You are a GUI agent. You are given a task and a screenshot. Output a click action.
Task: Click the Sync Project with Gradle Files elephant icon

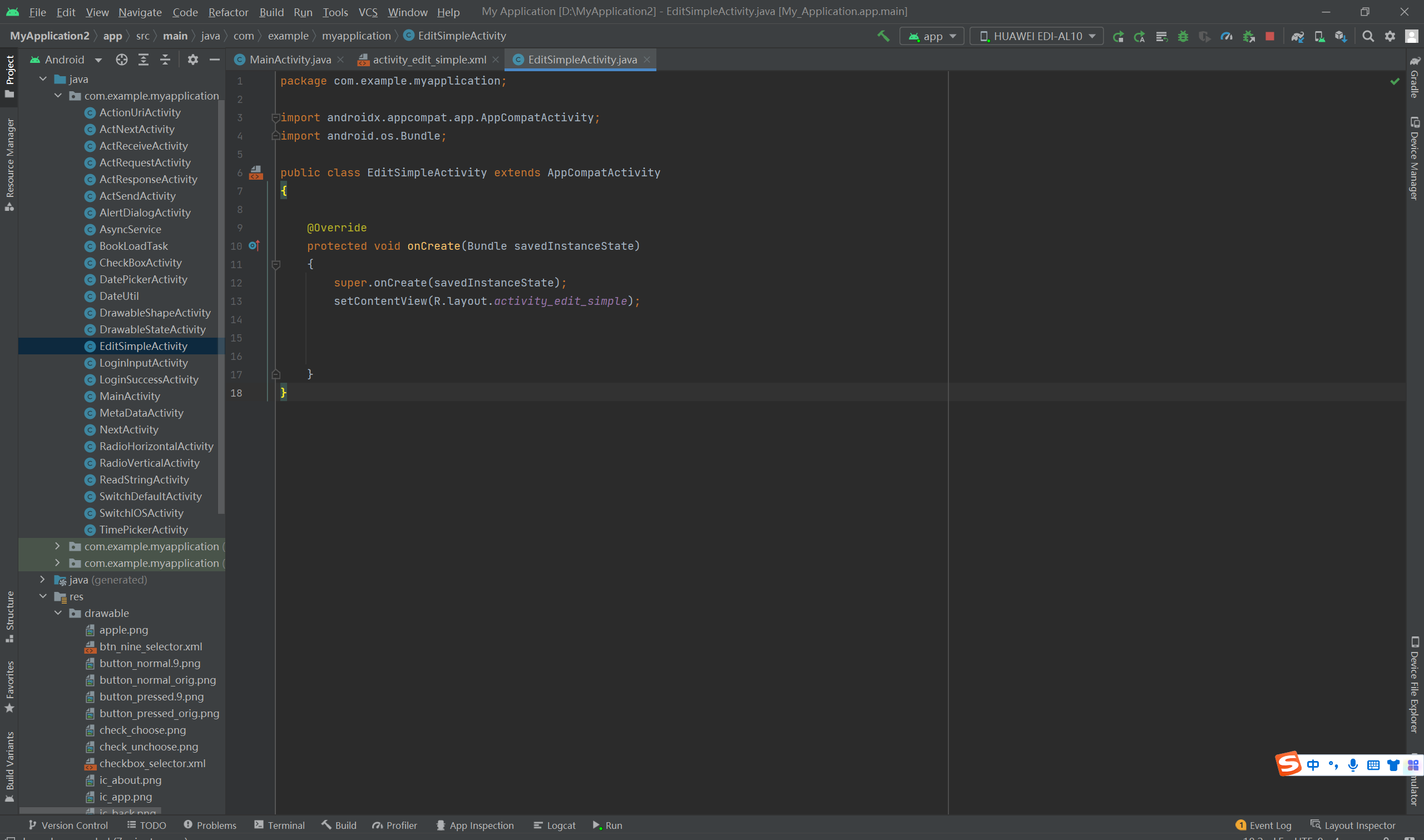[1297, 36]
